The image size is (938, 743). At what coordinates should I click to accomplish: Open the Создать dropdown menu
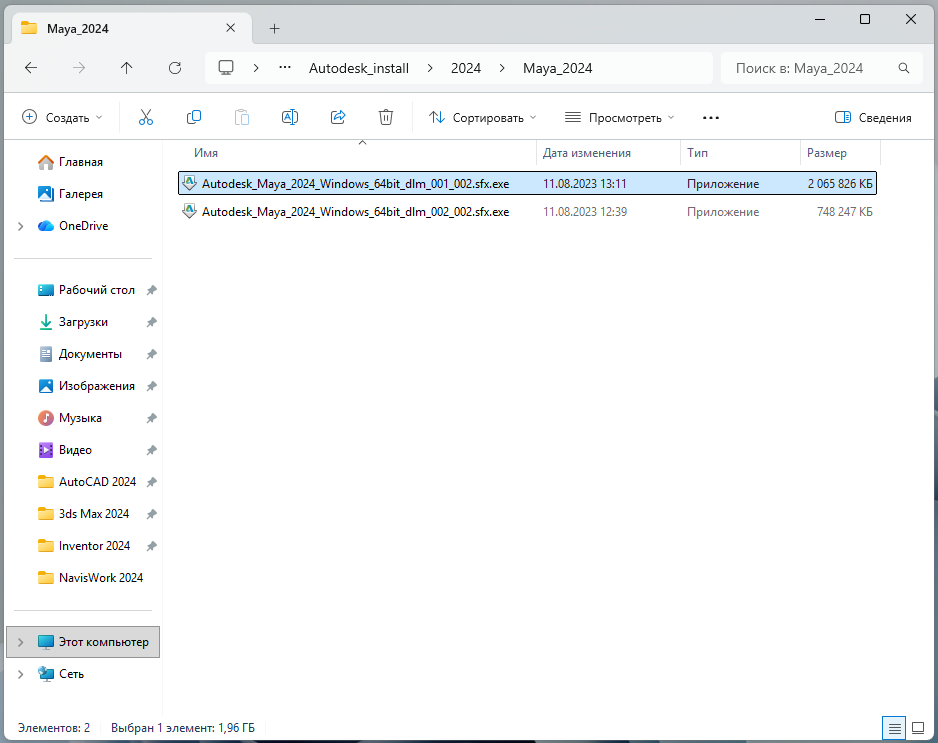[x=62, y=117]
